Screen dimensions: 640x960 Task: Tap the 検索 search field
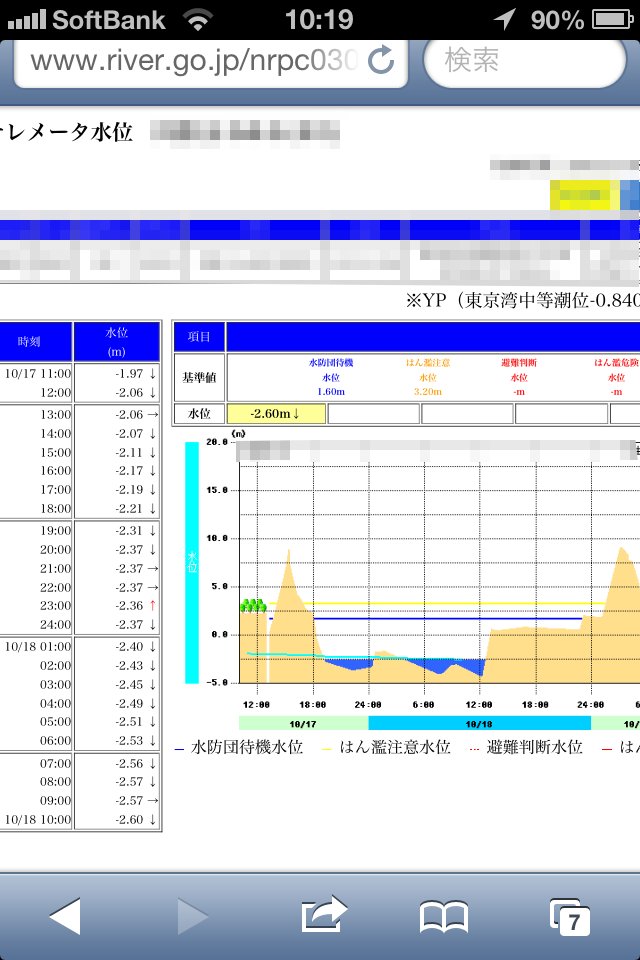[525, 61]
